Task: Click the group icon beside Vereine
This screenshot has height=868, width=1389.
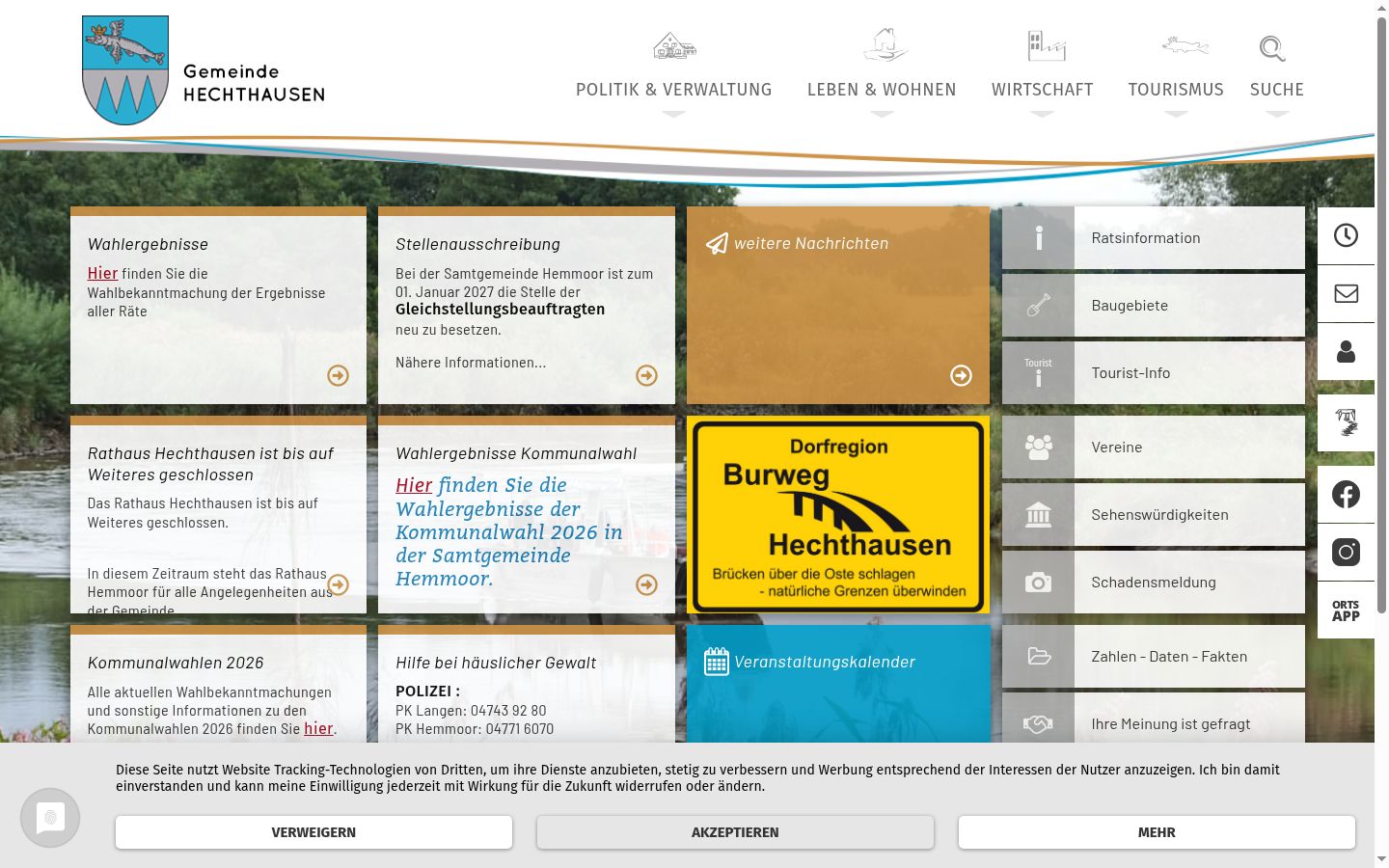Action: tap(1038, 448)
